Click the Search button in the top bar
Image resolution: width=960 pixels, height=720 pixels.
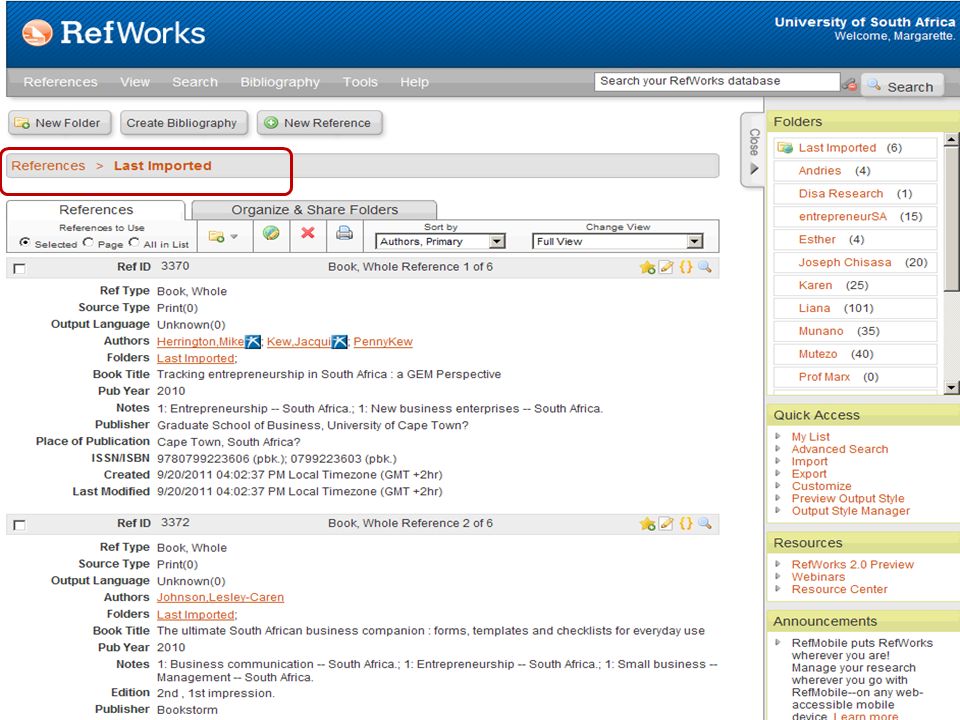(x=902, y=86)
